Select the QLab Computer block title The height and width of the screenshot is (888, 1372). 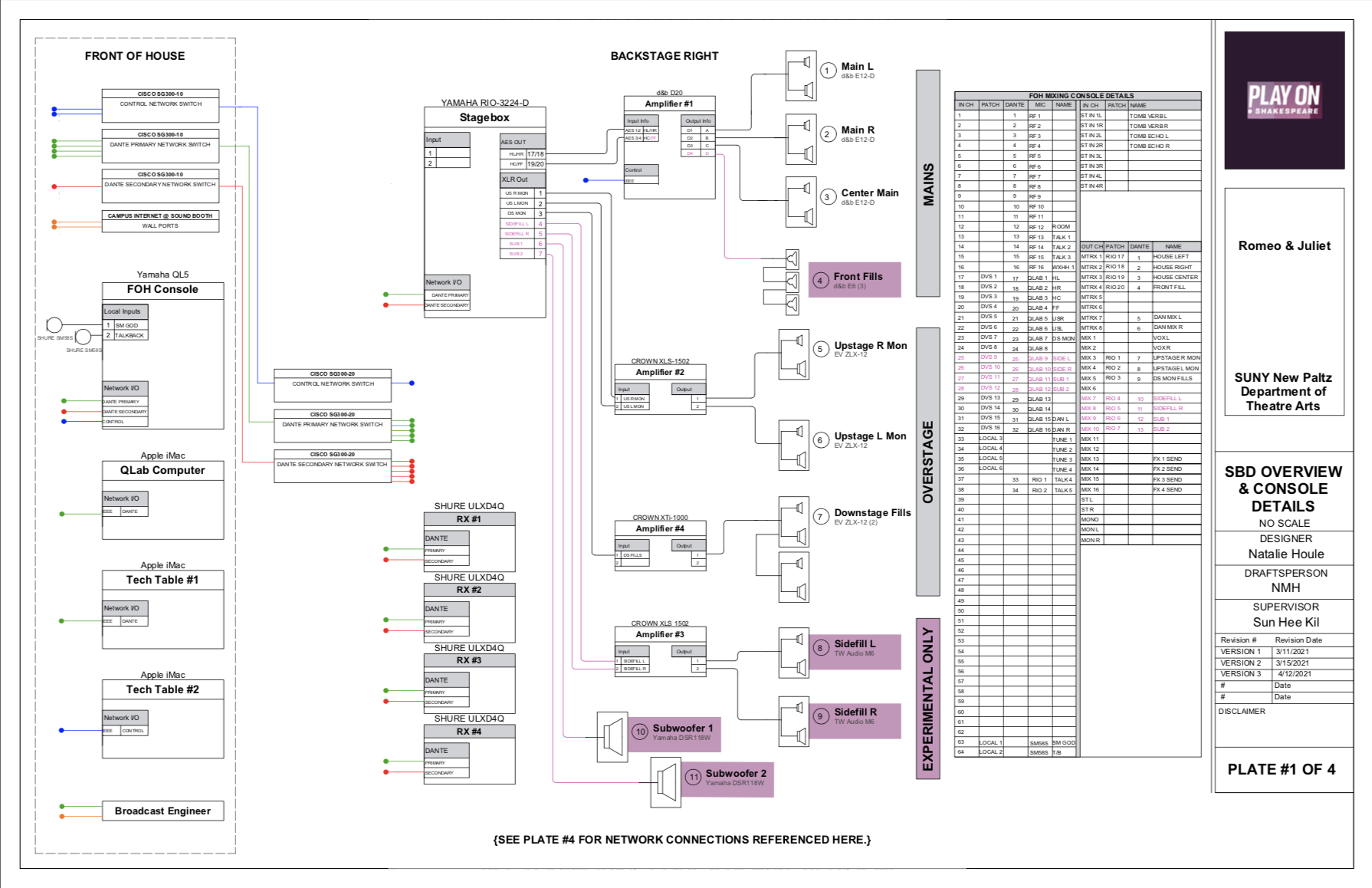click(x=162, y=471)
